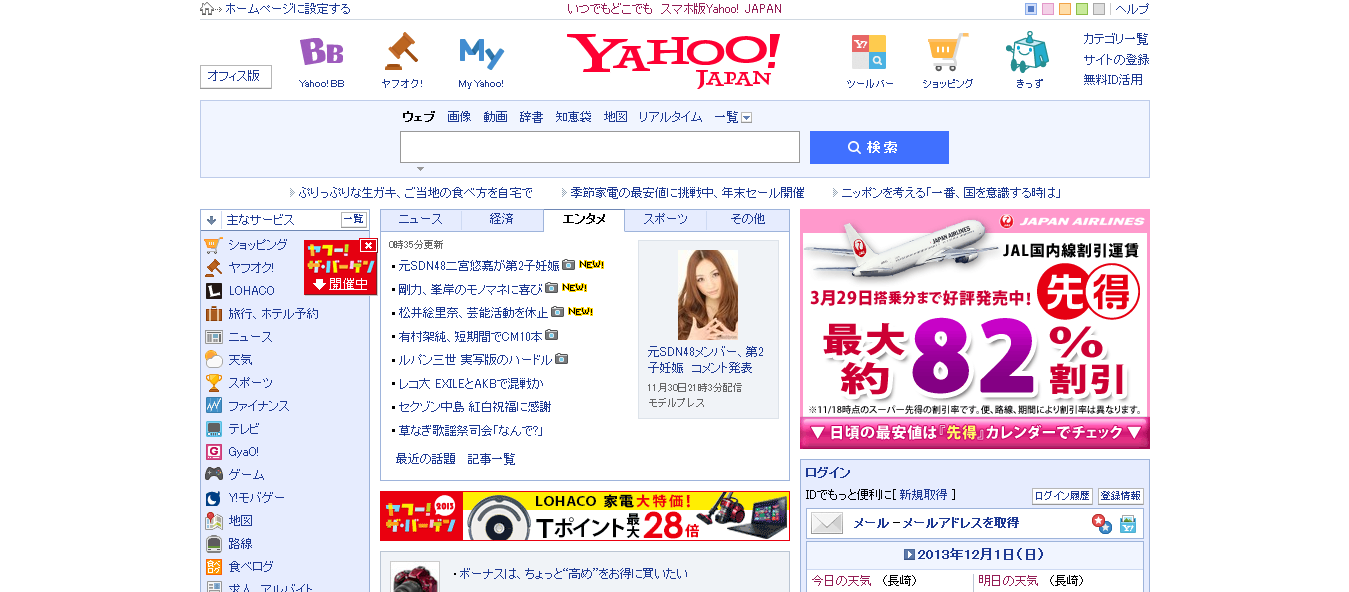
Task: Click the 一覧 button next to 主なサービス
Action: pos(354,219)
